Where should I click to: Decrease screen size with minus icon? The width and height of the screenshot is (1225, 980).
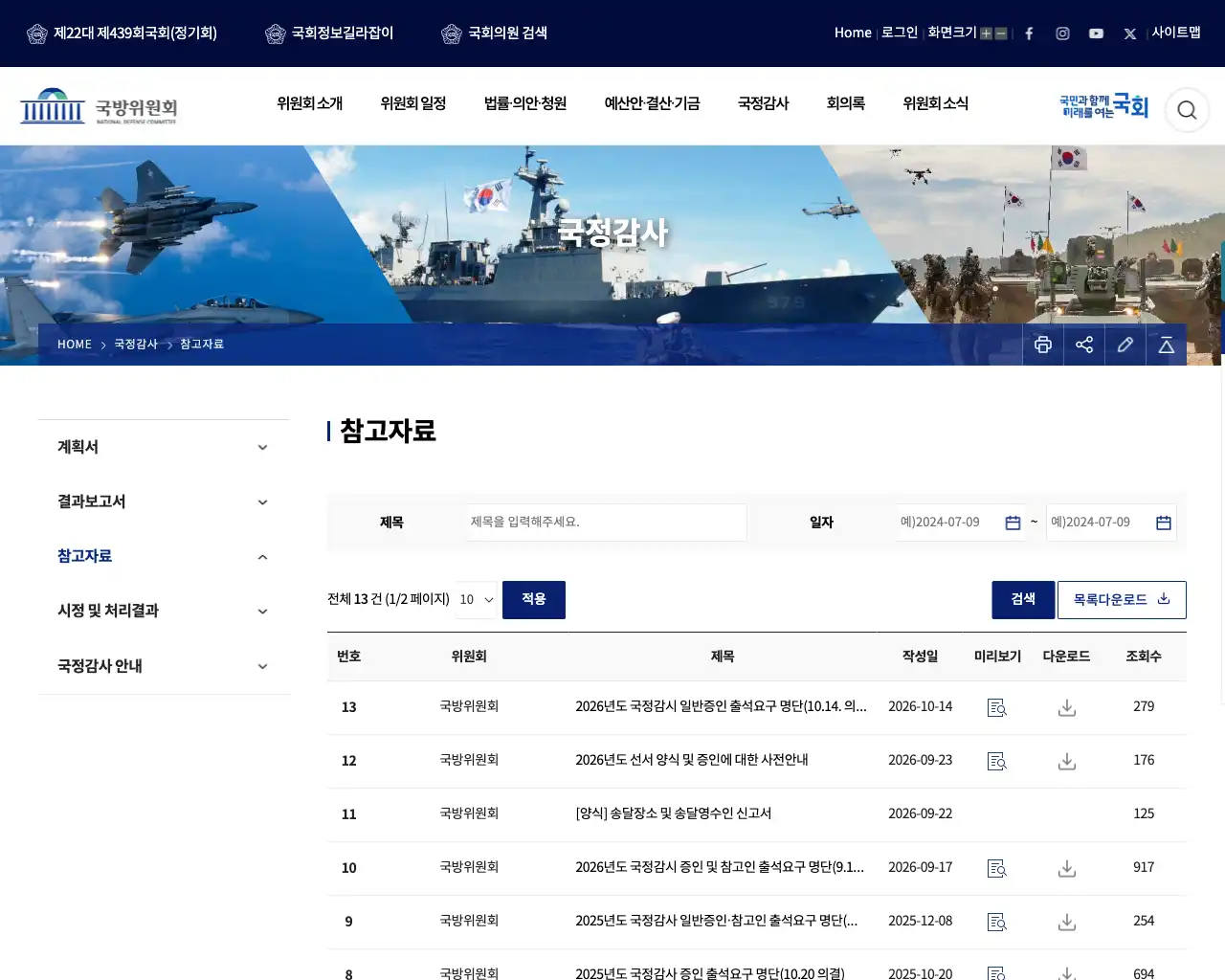click(x=1001, y=33)
